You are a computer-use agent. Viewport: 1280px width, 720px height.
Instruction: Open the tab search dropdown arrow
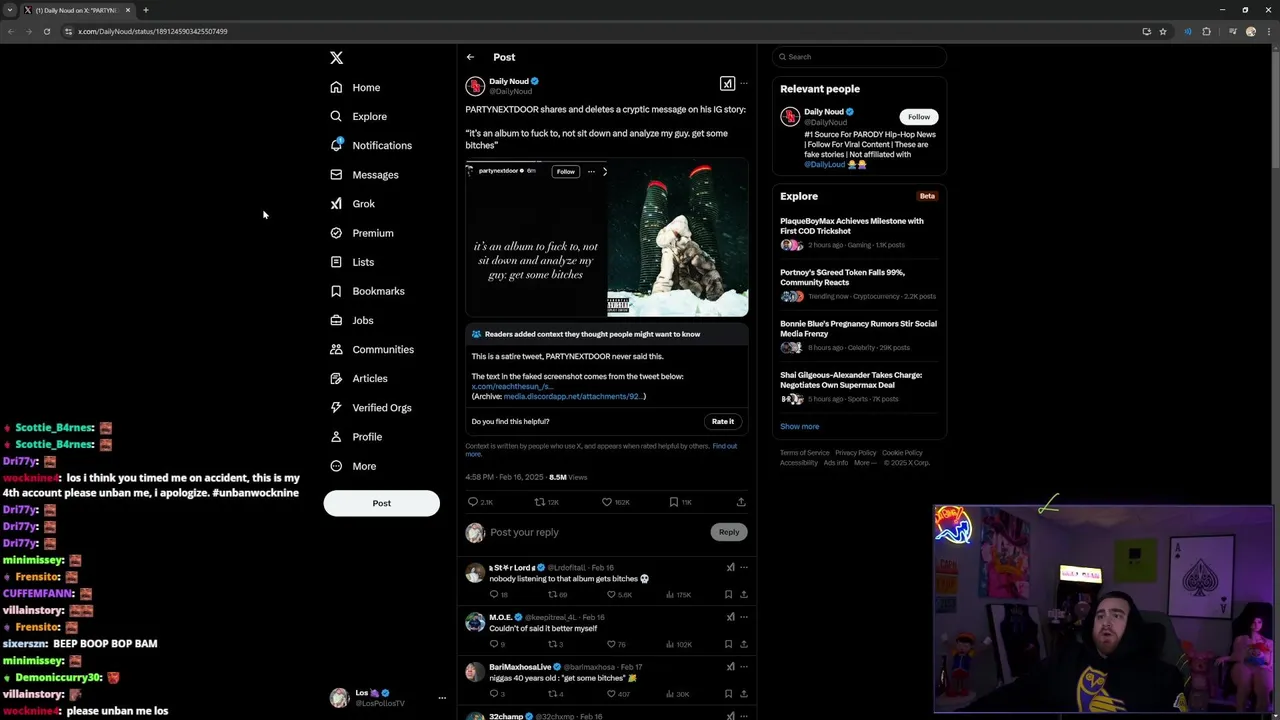point(10,10)
